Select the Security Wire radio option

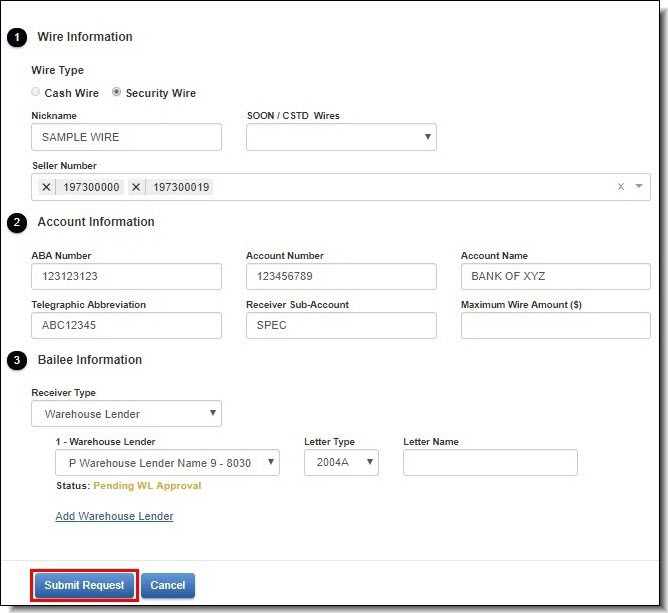(x=116, y=92)
